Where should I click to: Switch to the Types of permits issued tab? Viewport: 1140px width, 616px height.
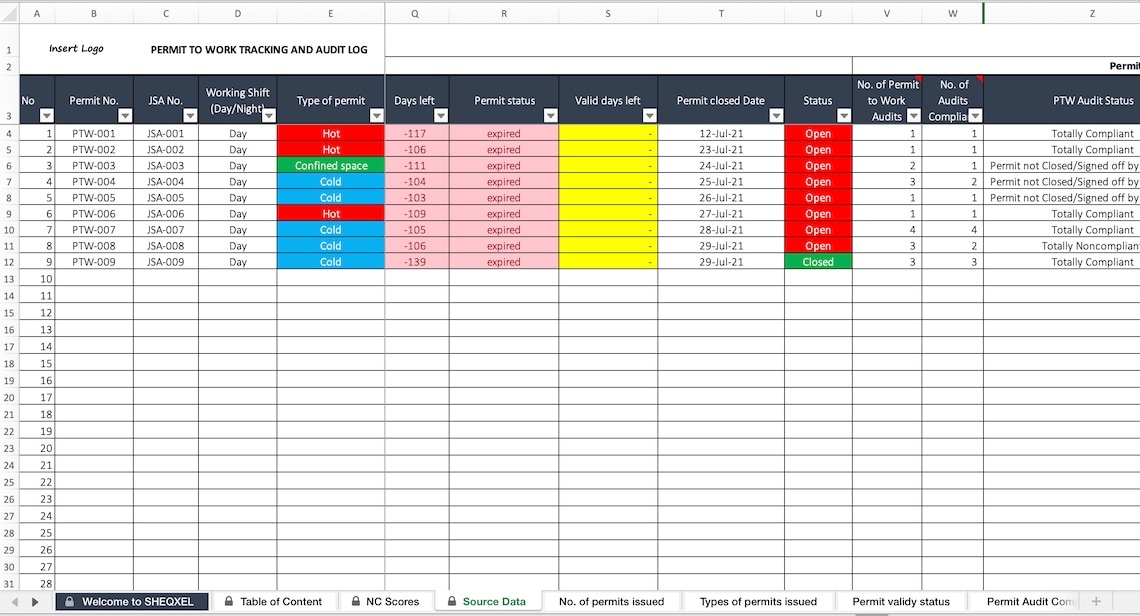click(x=757, y=601)
